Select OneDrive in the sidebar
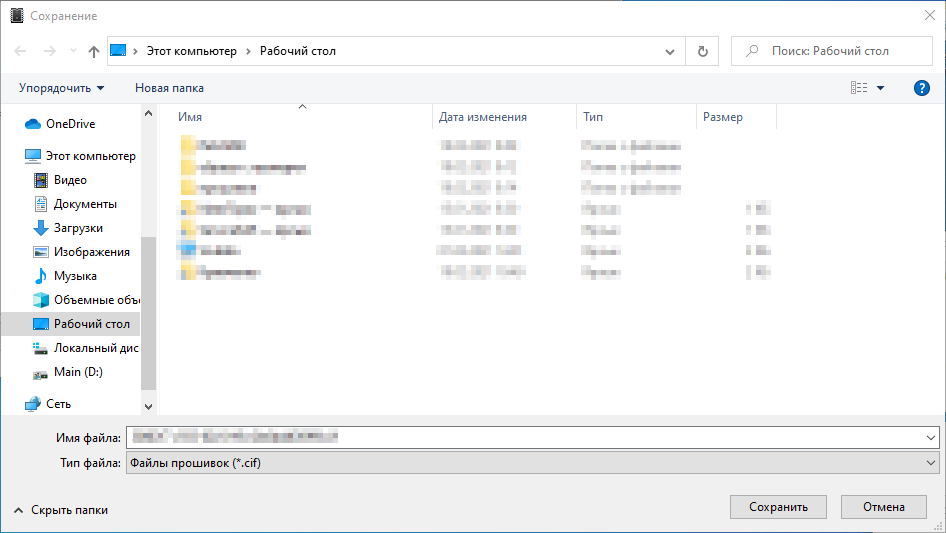Viewport: 946px width, 533px height. pos(70,124)
